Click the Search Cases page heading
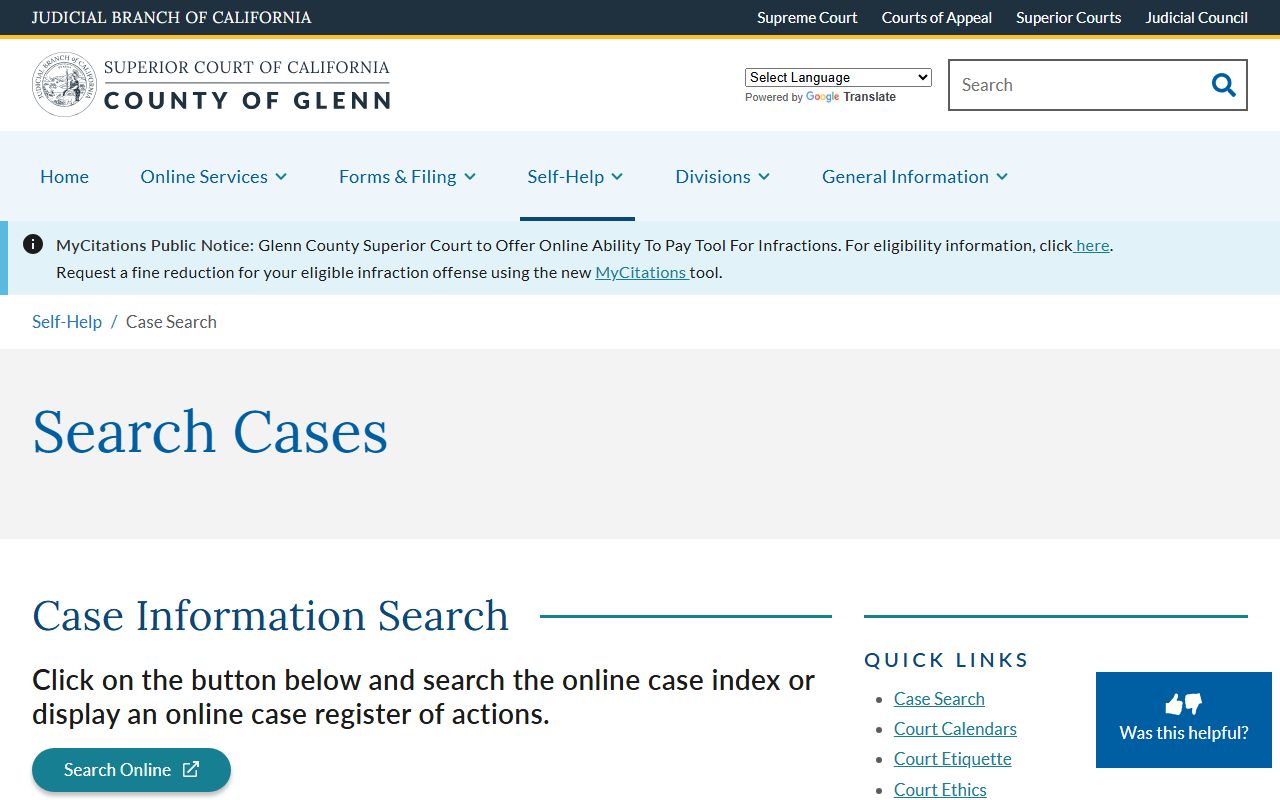Image resolution: width=1280 pixels, height=800 pixels. [x=210, y=432]
